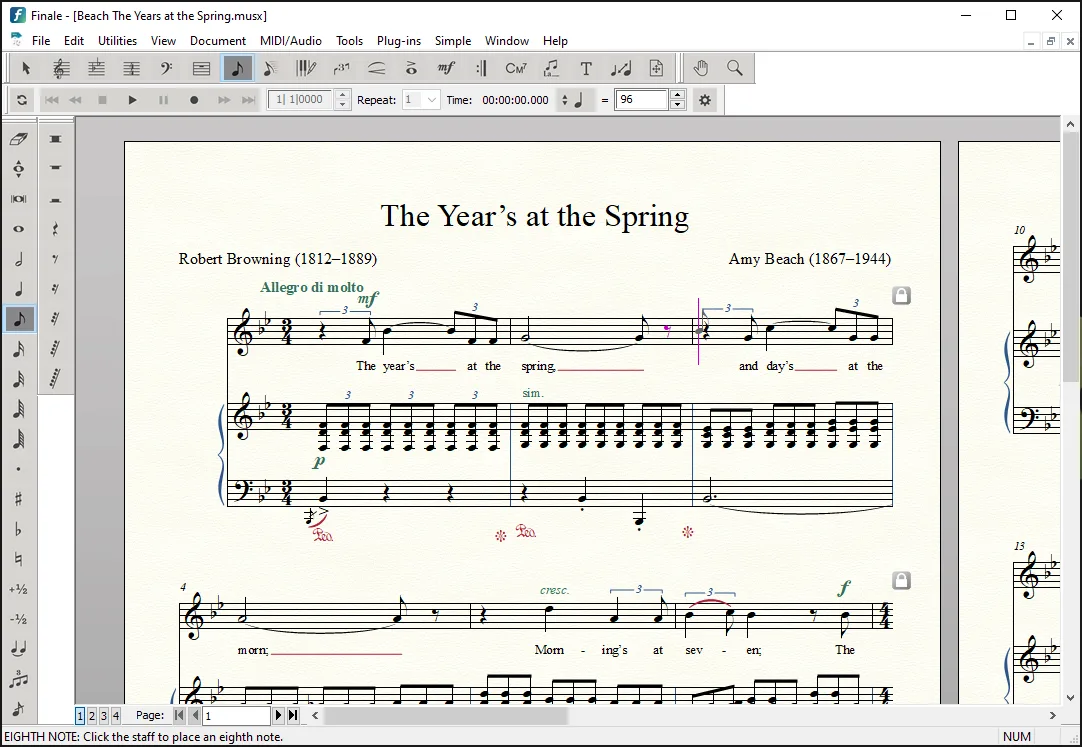Open the MIDI/Audio menu

[x=291, y=41]
